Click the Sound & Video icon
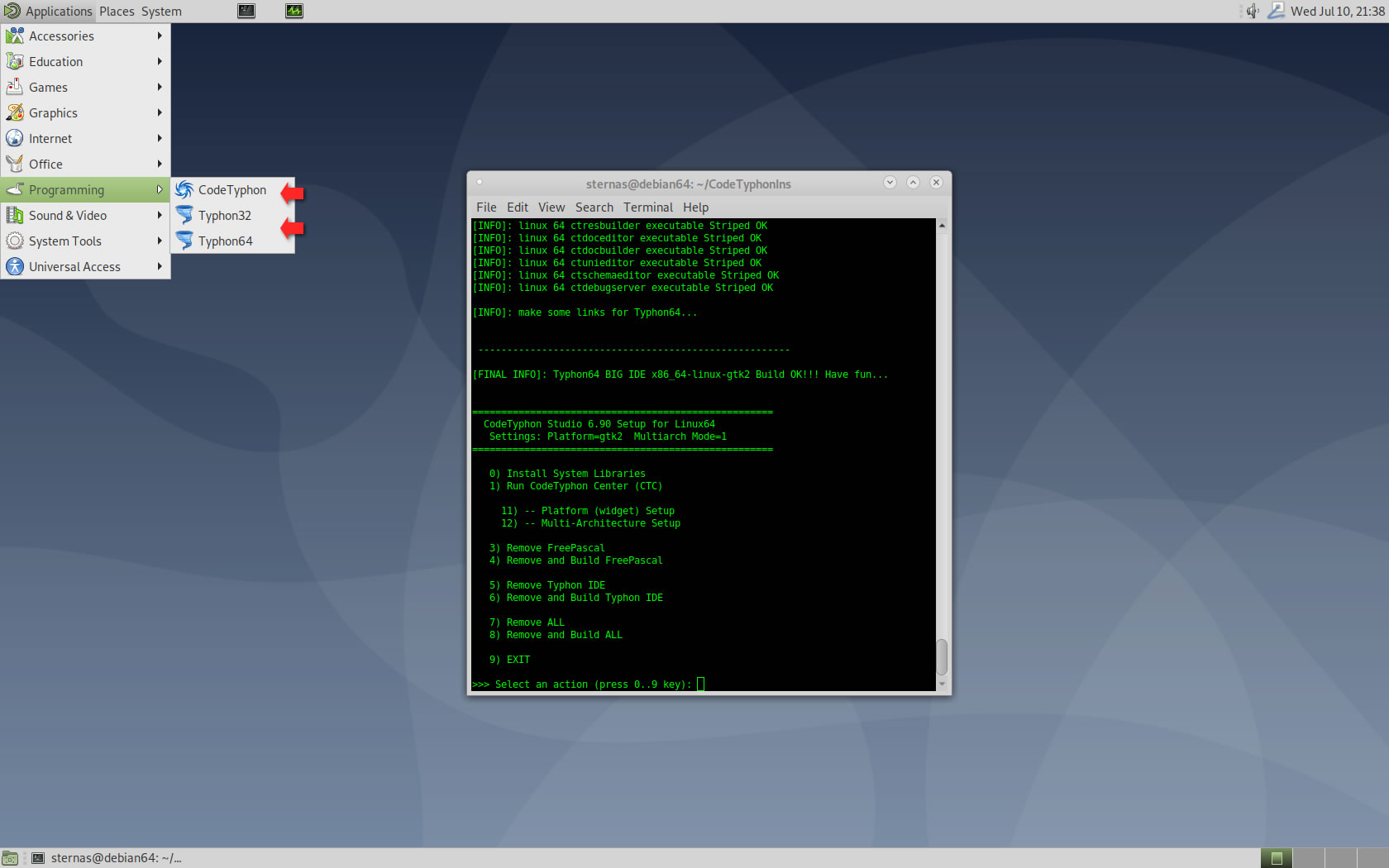 coord(15,215)
